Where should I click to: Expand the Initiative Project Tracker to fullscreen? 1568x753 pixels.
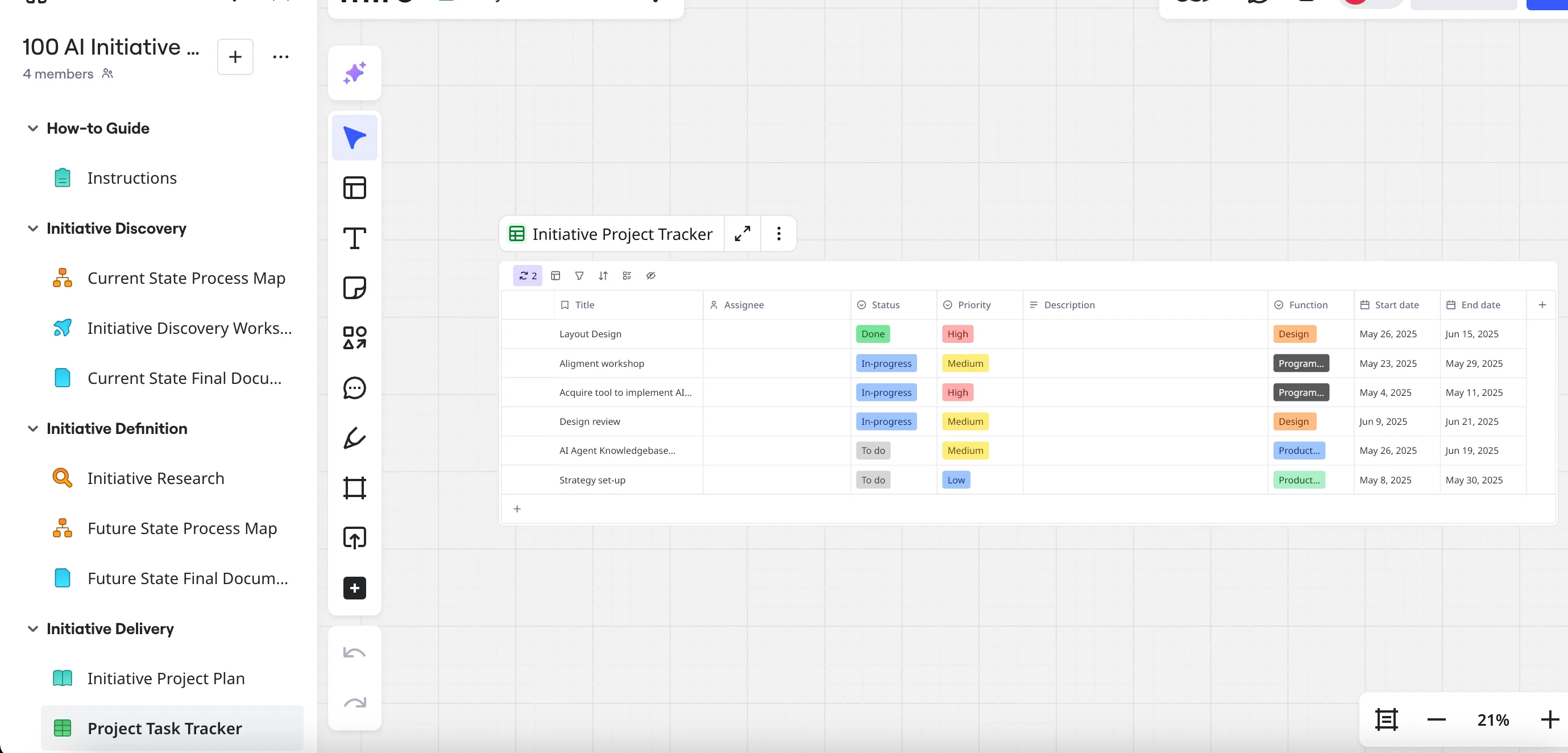[742, 234]
